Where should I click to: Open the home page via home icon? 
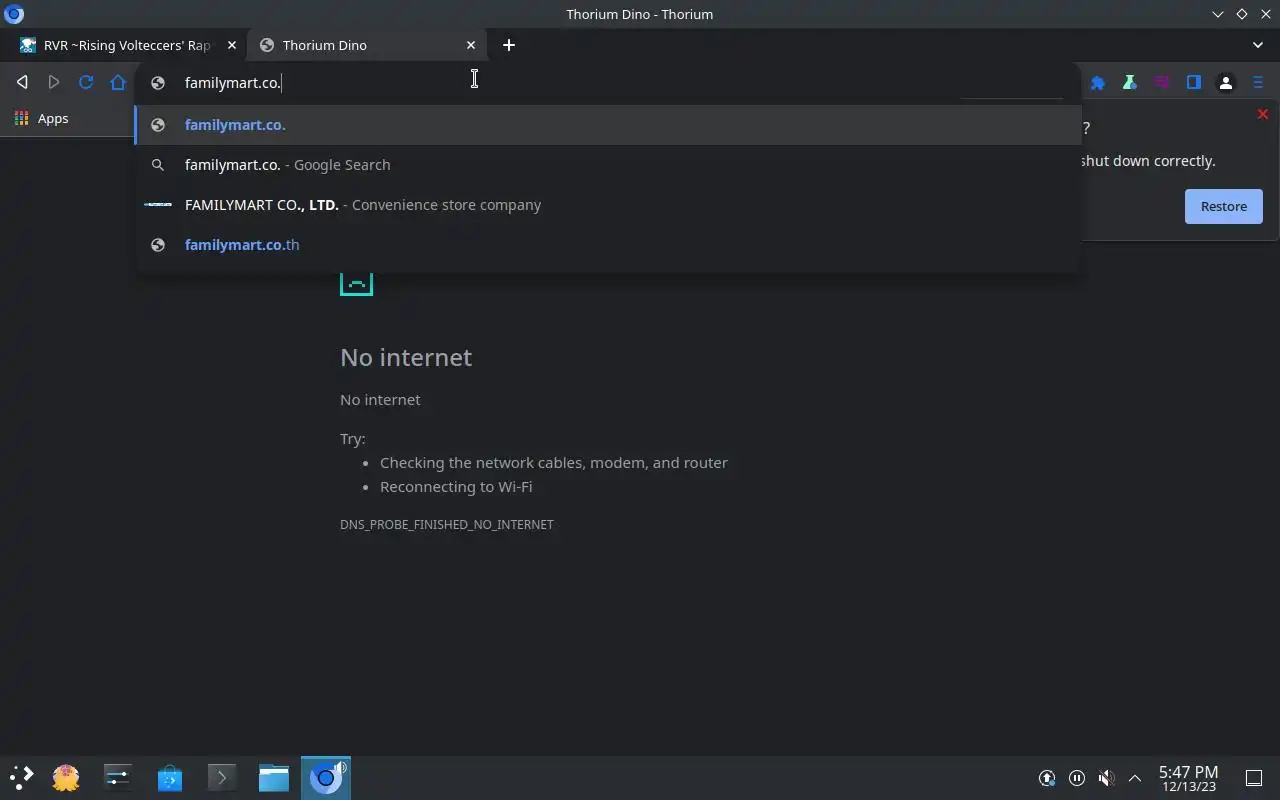(x=118, y=83)
